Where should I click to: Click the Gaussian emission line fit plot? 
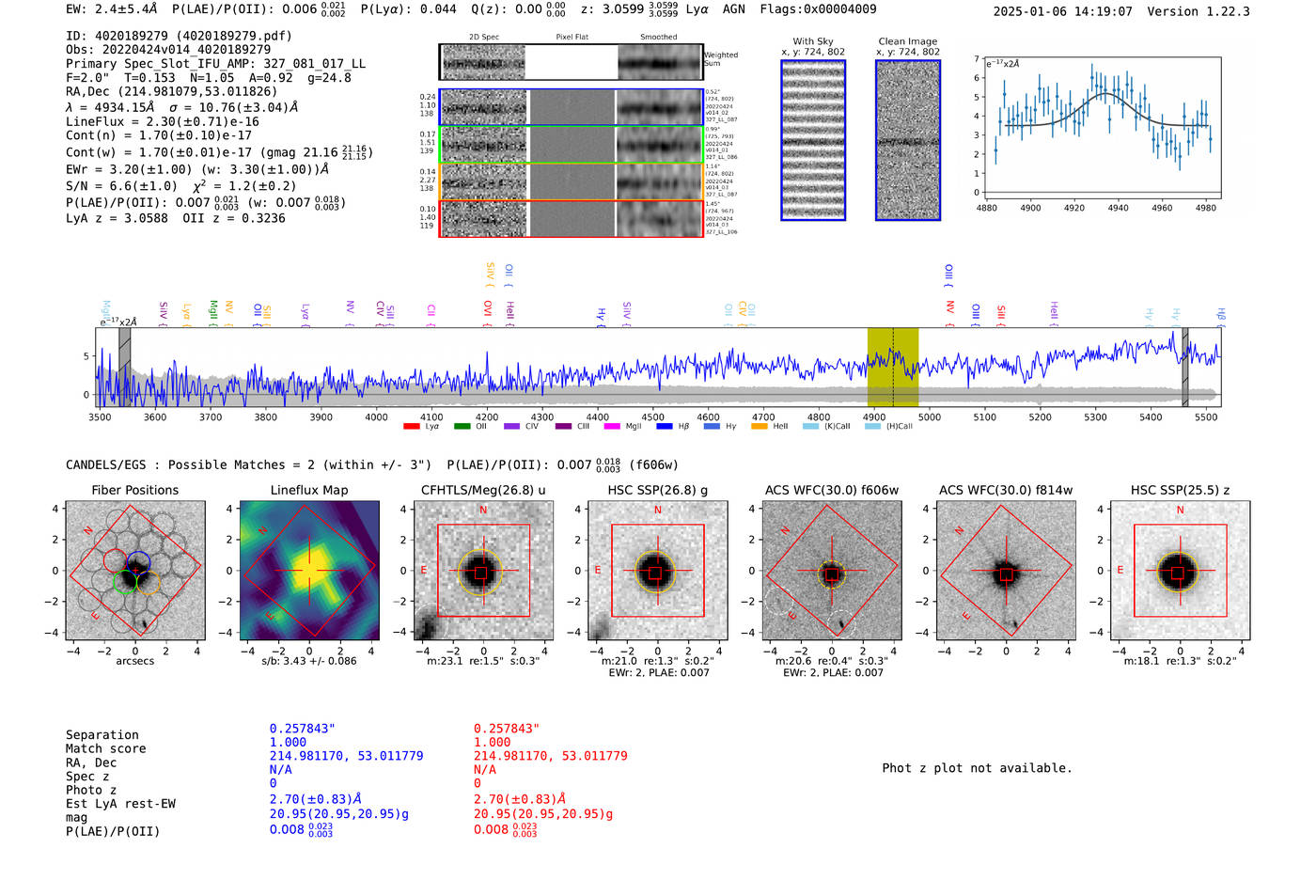pyautogui.click(x=1102, y=127)
